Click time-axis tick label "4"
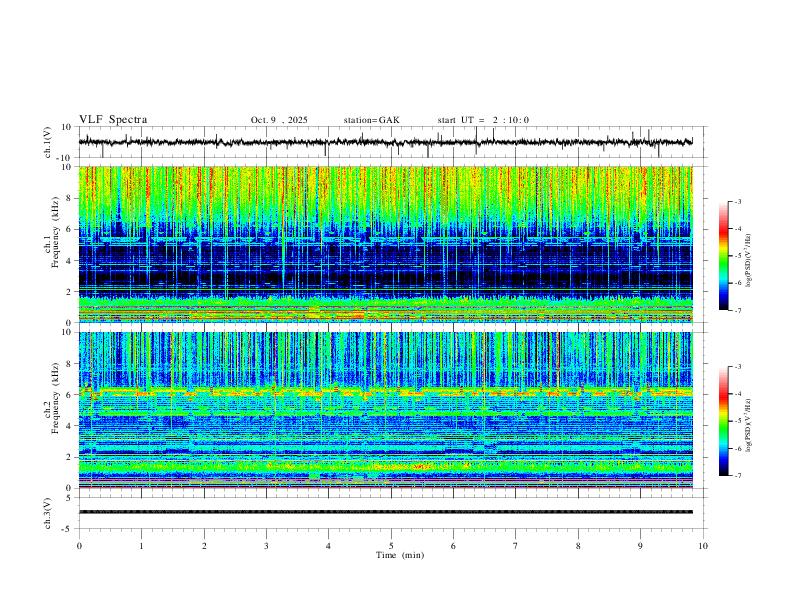The image size is (792, 612). [x=328, y=546]
